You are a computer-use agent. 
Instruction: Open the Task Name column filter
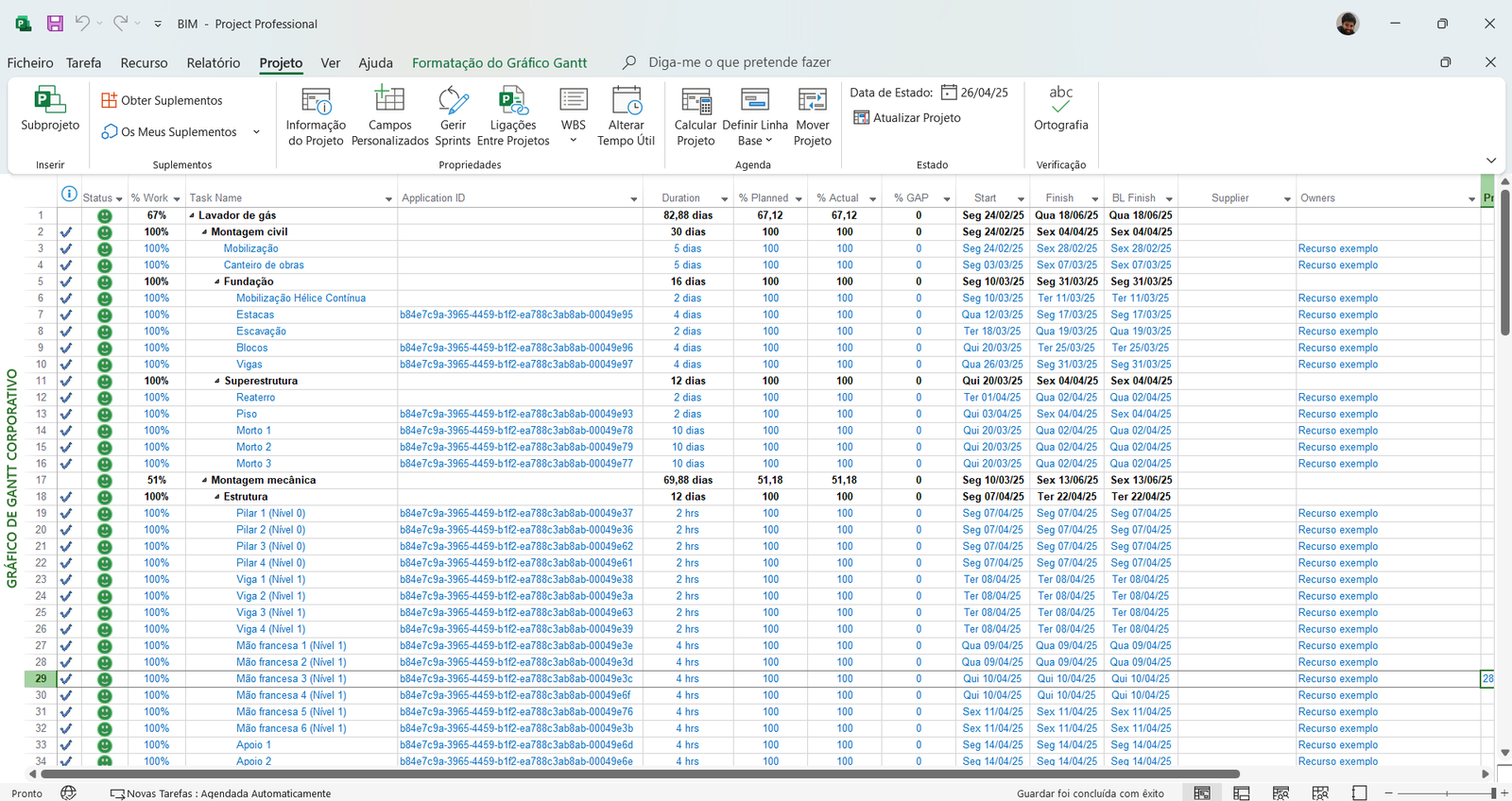click(388, 198)
